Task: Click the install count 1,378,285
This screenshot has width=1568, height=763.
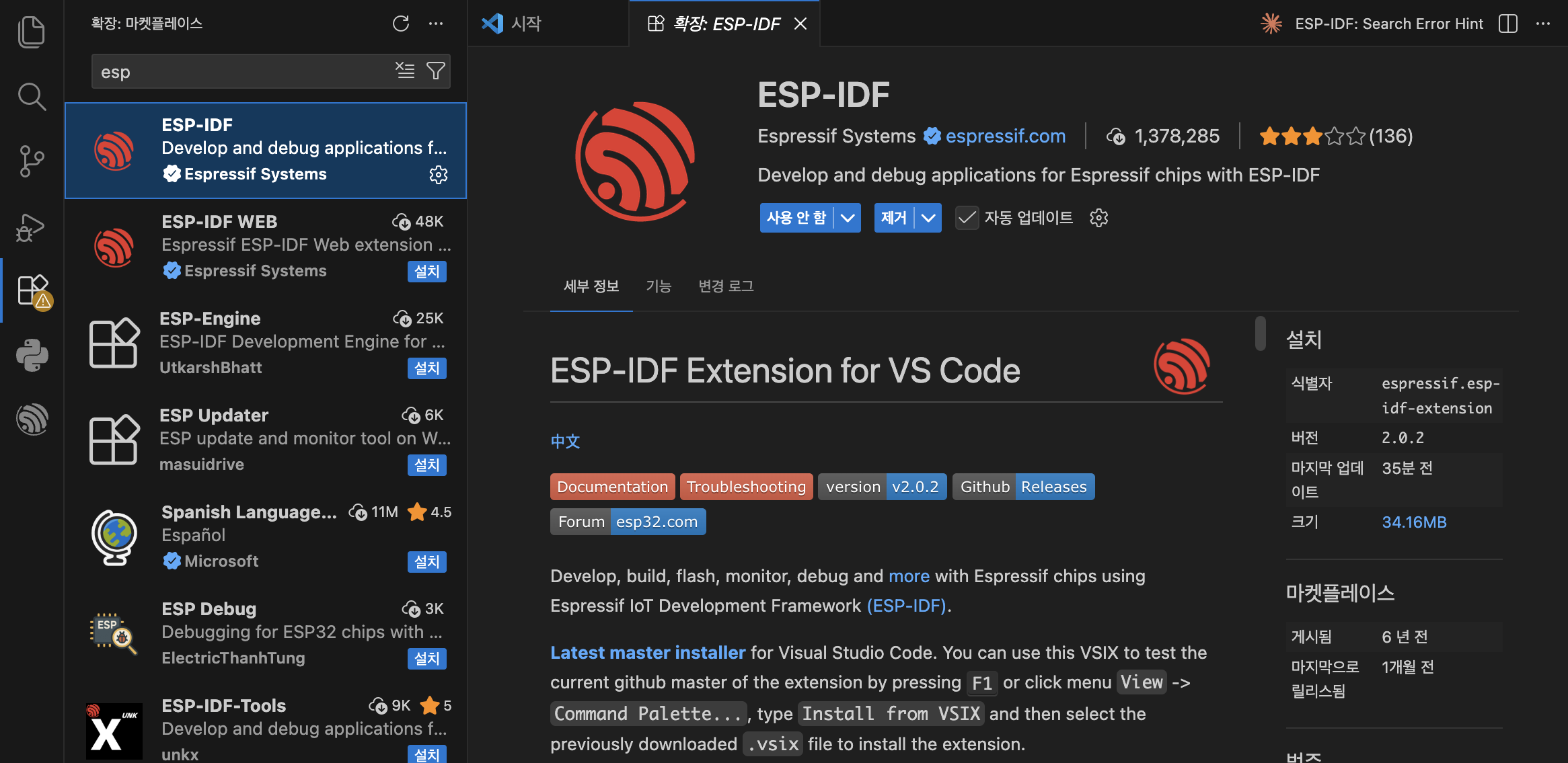Action: 1163,136
